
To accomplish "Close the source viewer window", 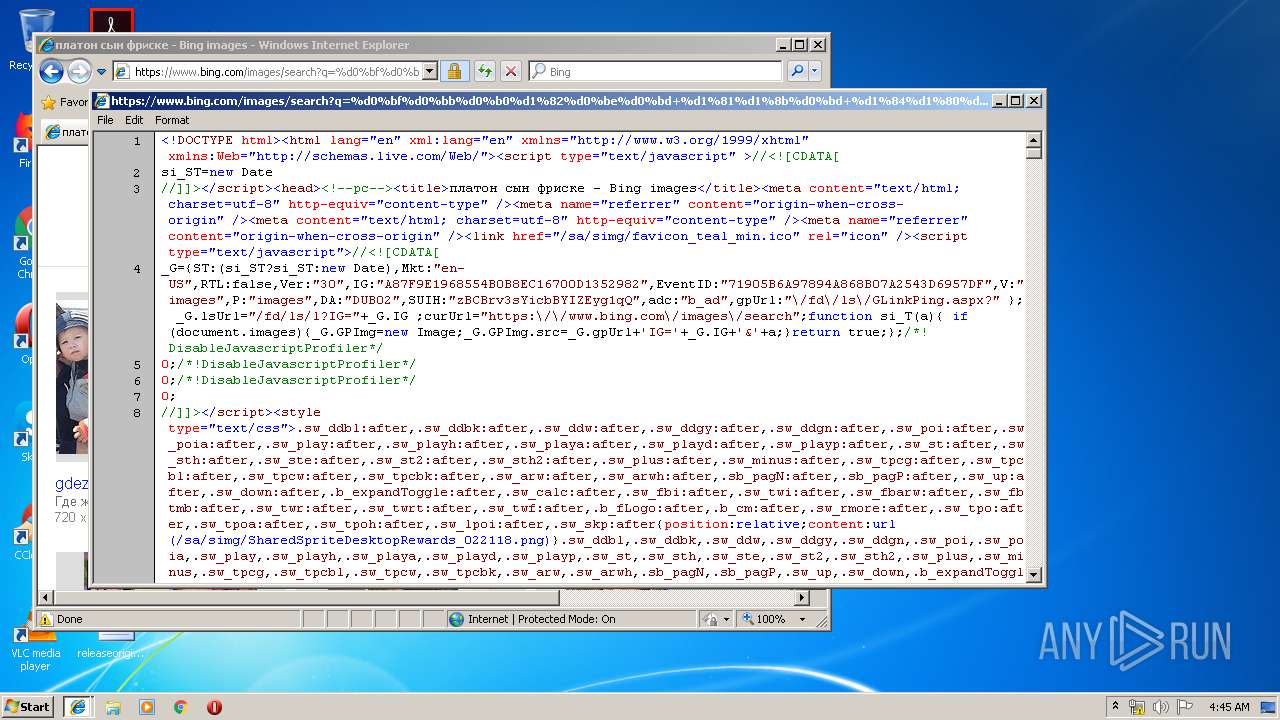I will [1033, 100].
